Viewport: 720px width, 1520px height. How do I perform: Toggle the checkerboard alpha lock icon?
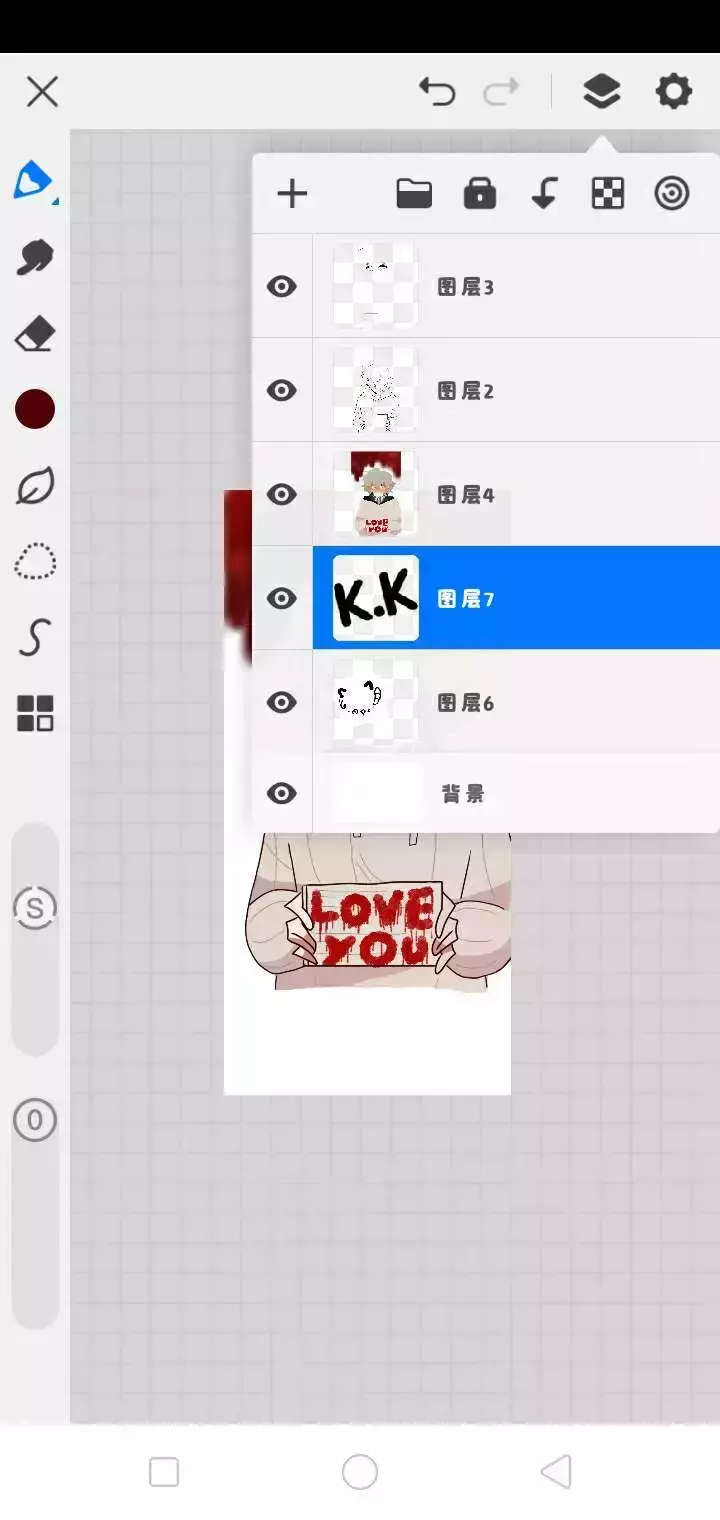[x=608, y=194]
